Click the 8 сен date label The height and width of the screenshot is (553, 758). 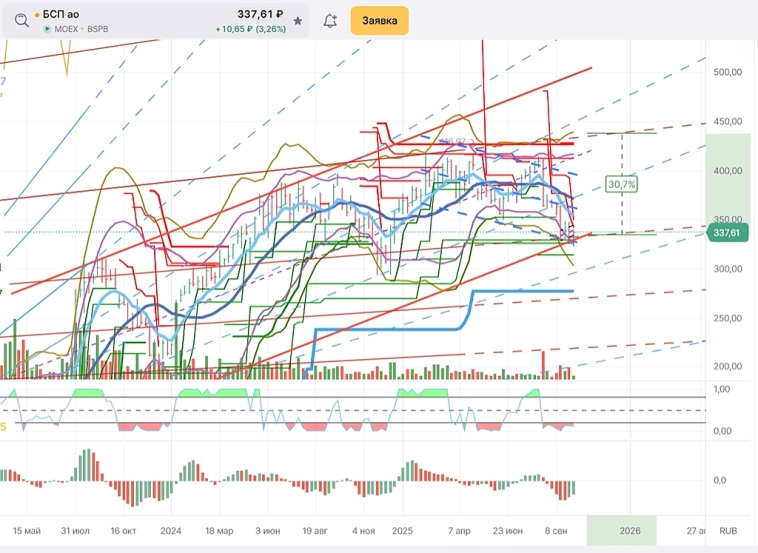coord(556,531)
